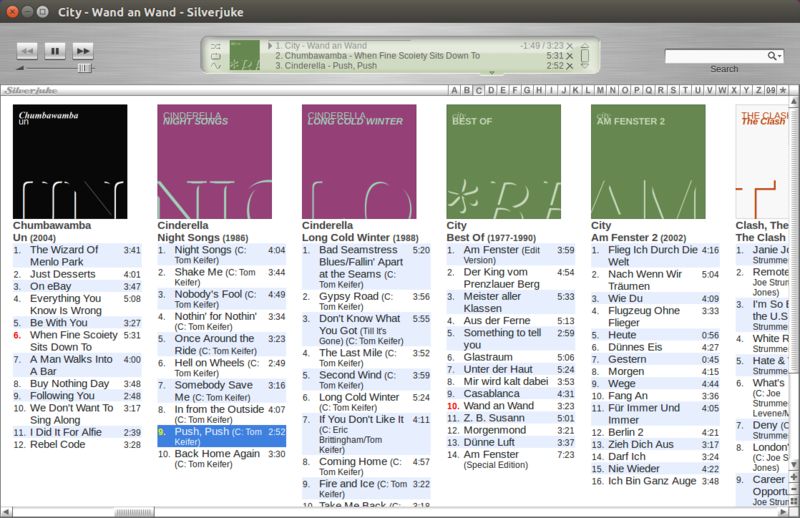This screenshot has height=518, width=800.
Task: Zoom out with the minus icon
Action: click(794, 490)
